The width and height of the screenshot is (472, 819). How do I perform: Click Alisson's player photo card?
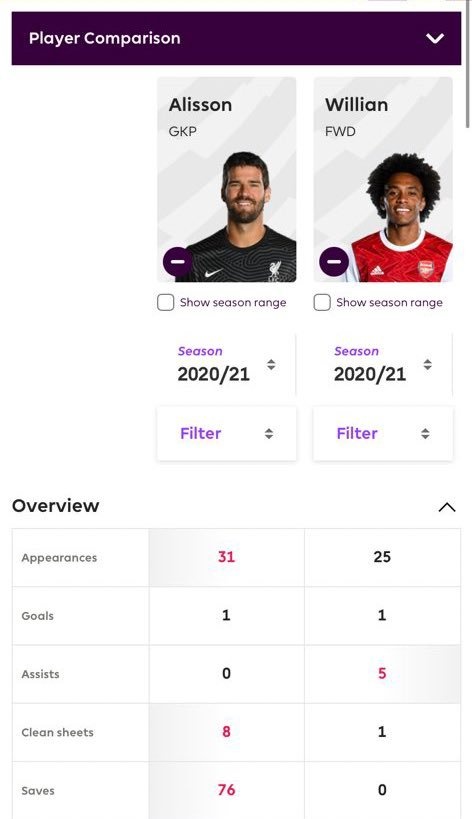[227, 180]
